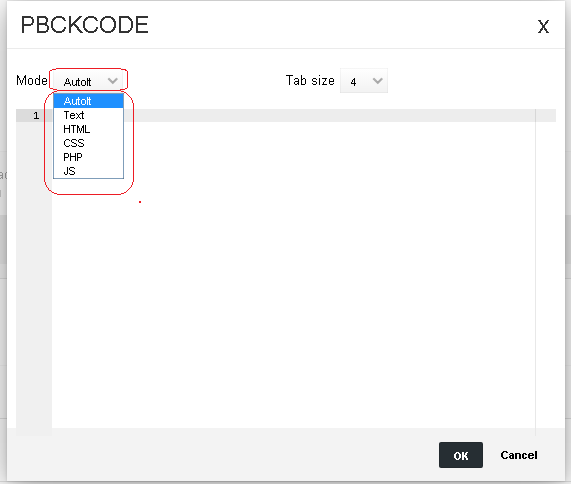Close the PBCKCODE dialog with X

tap(543, 27)
